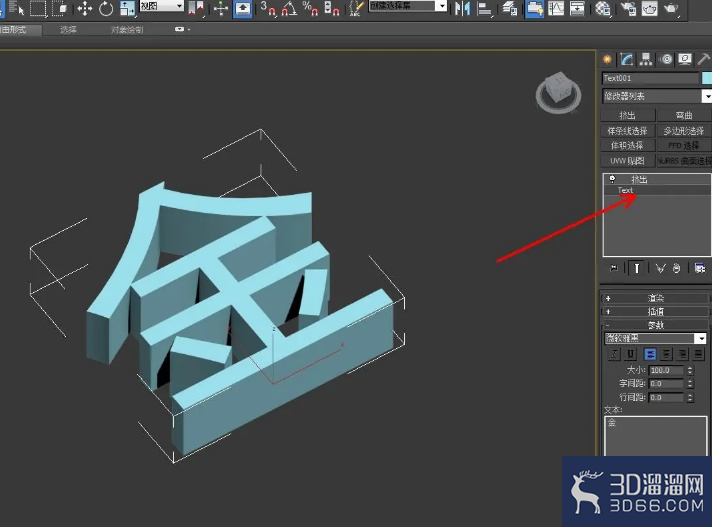Viewport: 712px width, 527px height.
Task: Toggle Keyboard Shortcut Override button
Action: pos(242,9)
